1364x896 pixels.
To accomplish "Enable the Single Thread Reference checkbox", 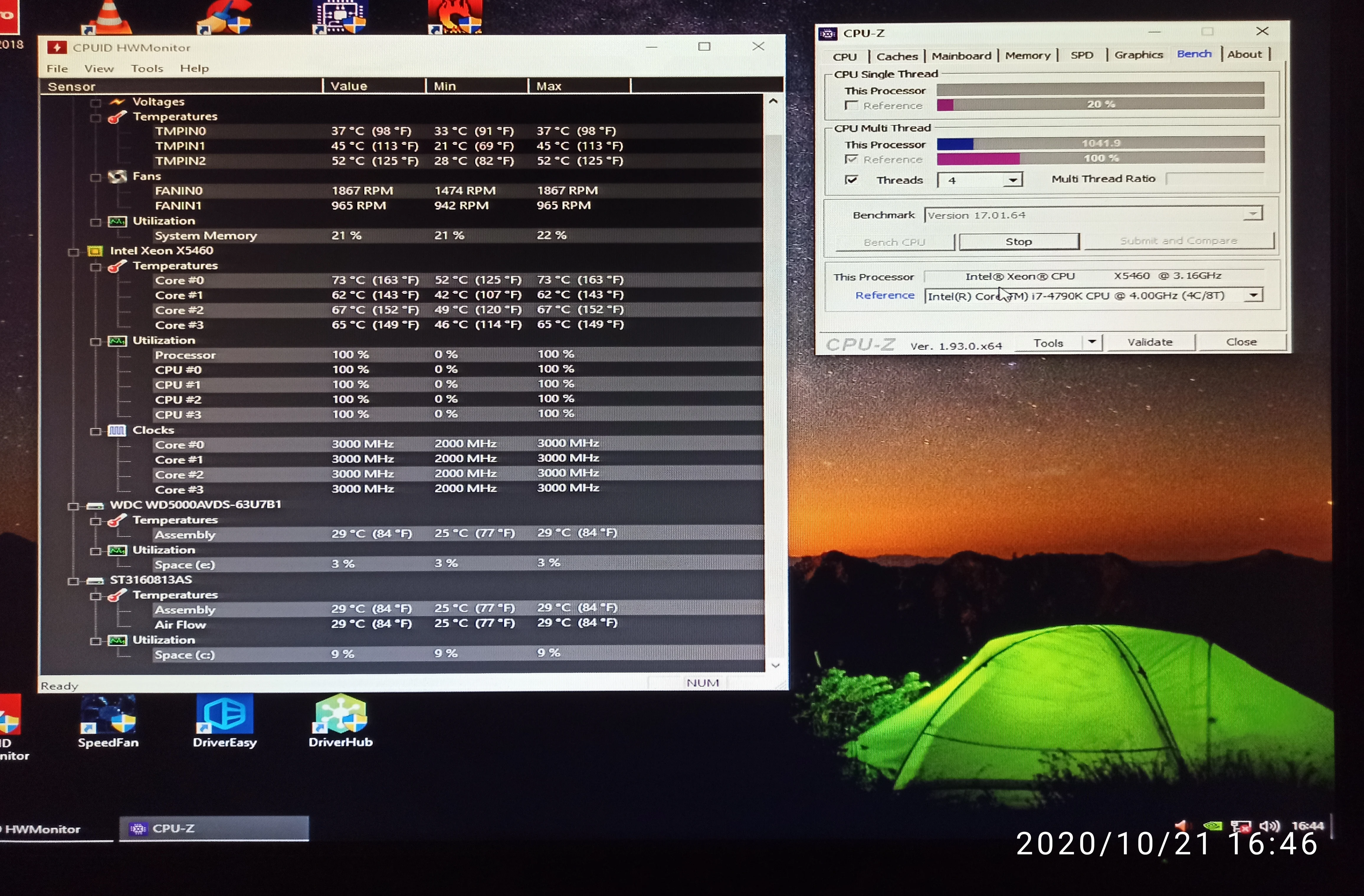I will pyautogui.click(x=852, y=106).
